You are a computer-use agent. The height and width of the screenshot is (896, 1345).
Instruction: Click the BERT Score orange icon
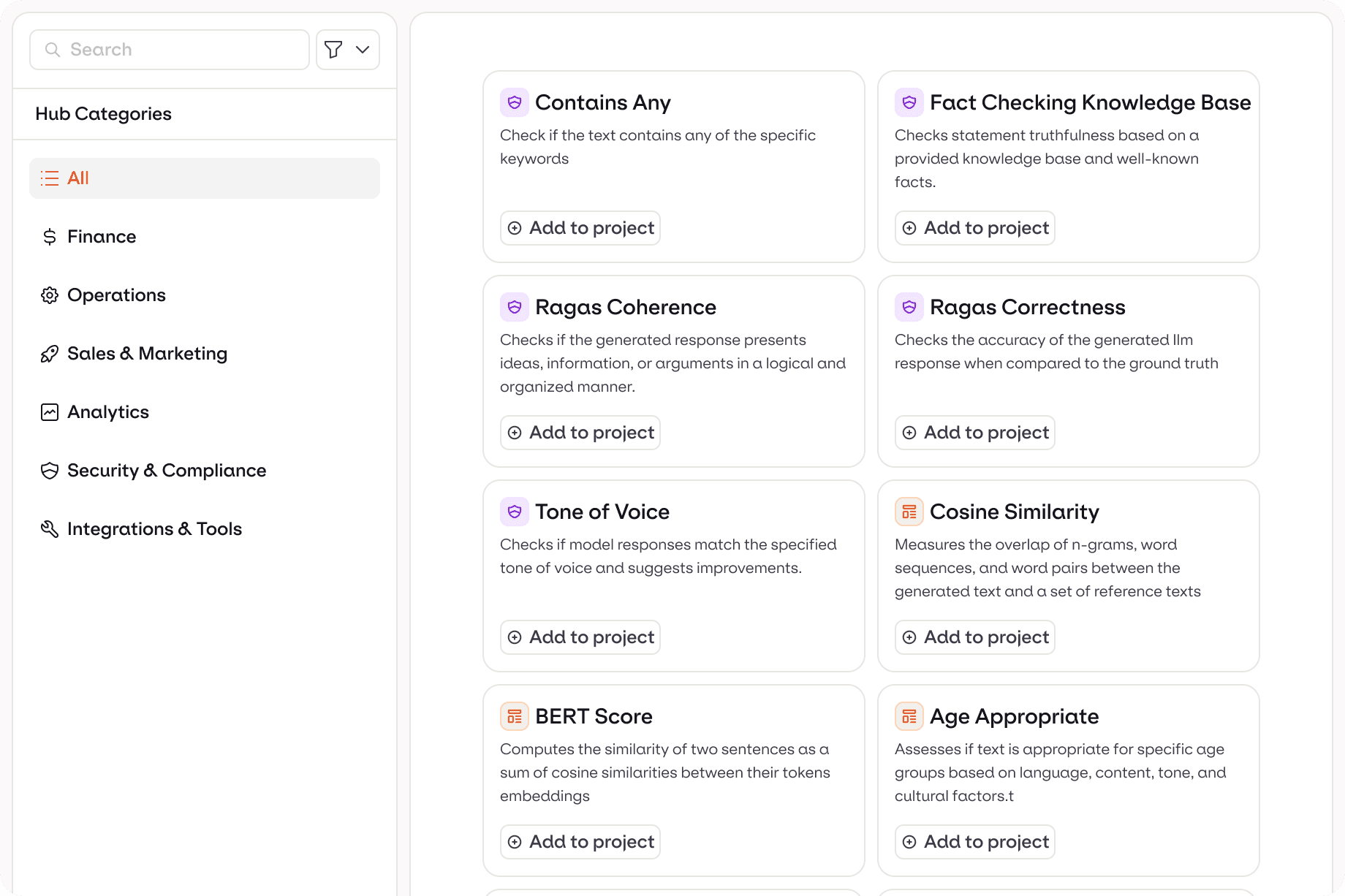[515, 716]
